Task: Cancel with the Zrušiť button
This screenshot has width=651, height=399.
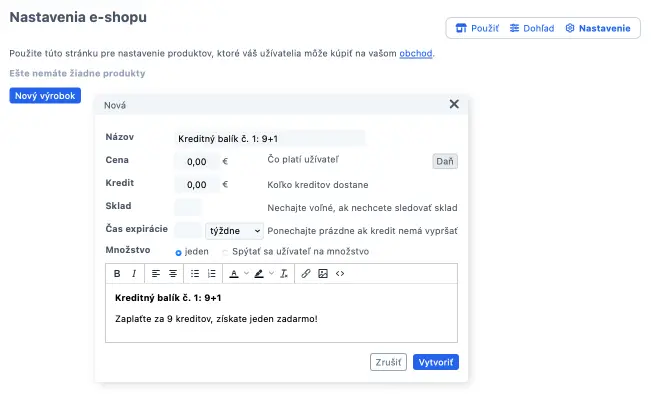Action: tap(388, 362)
